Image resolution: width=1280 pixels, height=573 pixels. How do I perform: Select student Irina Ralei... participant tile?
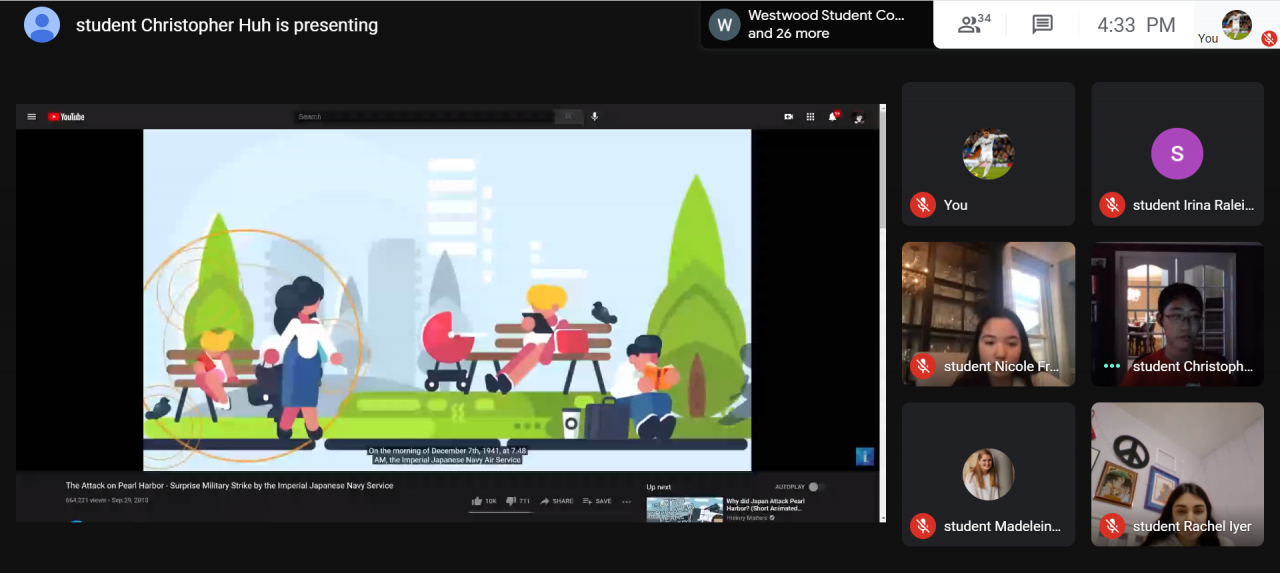pos(1177,154)
